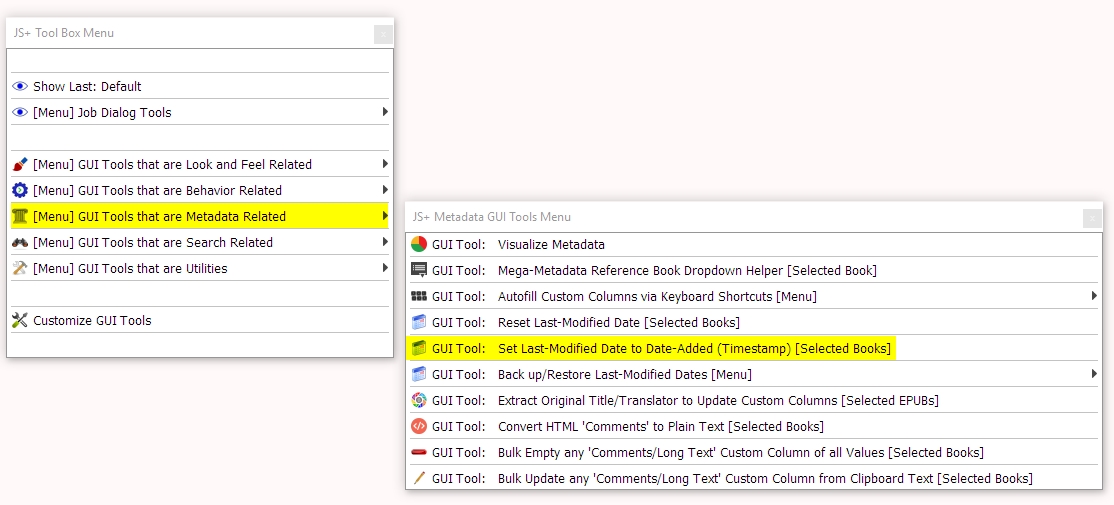Run Extract Original Title/Translator for EPUBs
1114x505 pixels.
point(754,401)
